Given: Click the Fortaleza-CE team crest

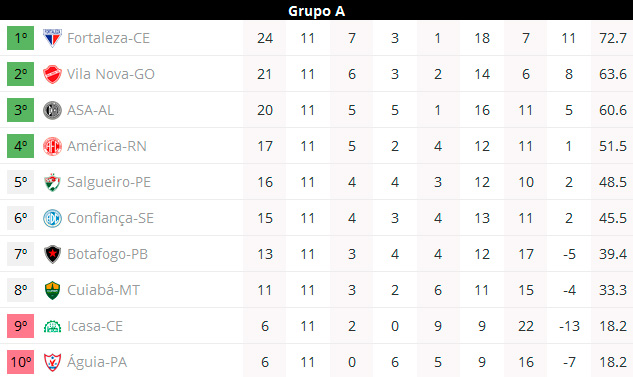Looking at the screenshot, I should [52, 38].
